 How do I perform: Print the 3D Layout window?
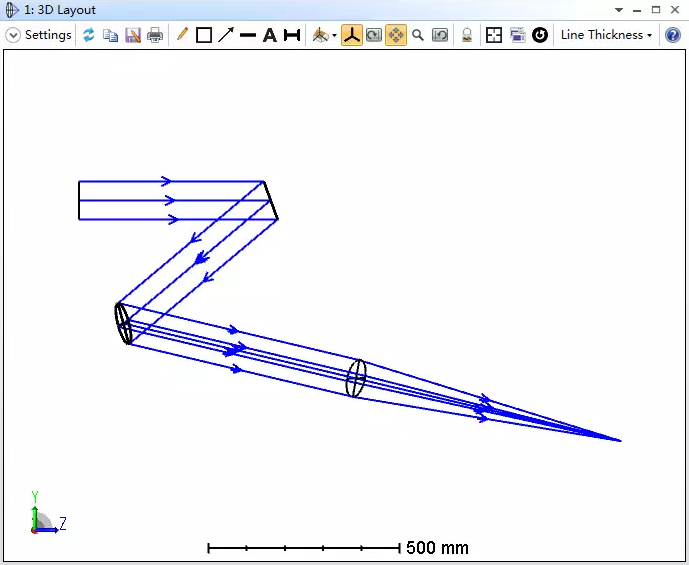[x=155, y=35]
